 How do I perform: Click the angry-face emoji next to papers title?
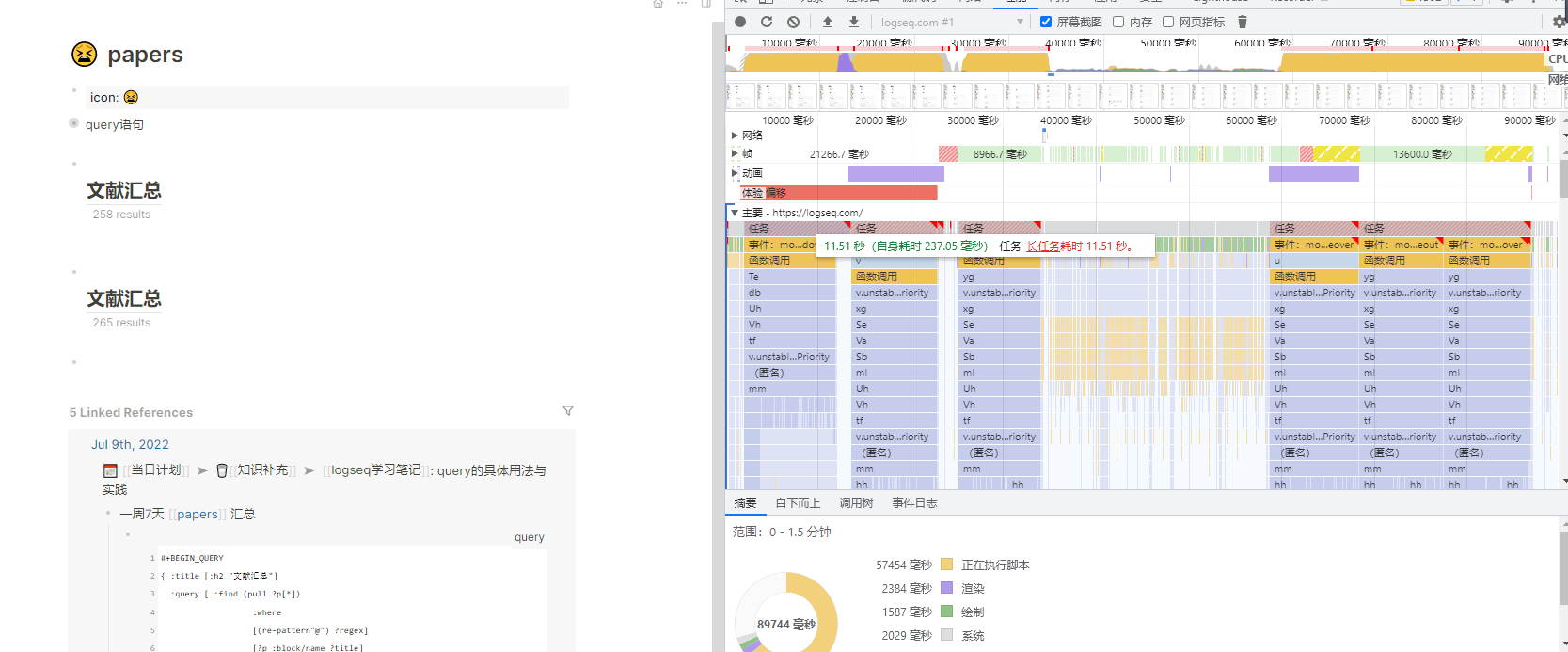coord(85,55)
